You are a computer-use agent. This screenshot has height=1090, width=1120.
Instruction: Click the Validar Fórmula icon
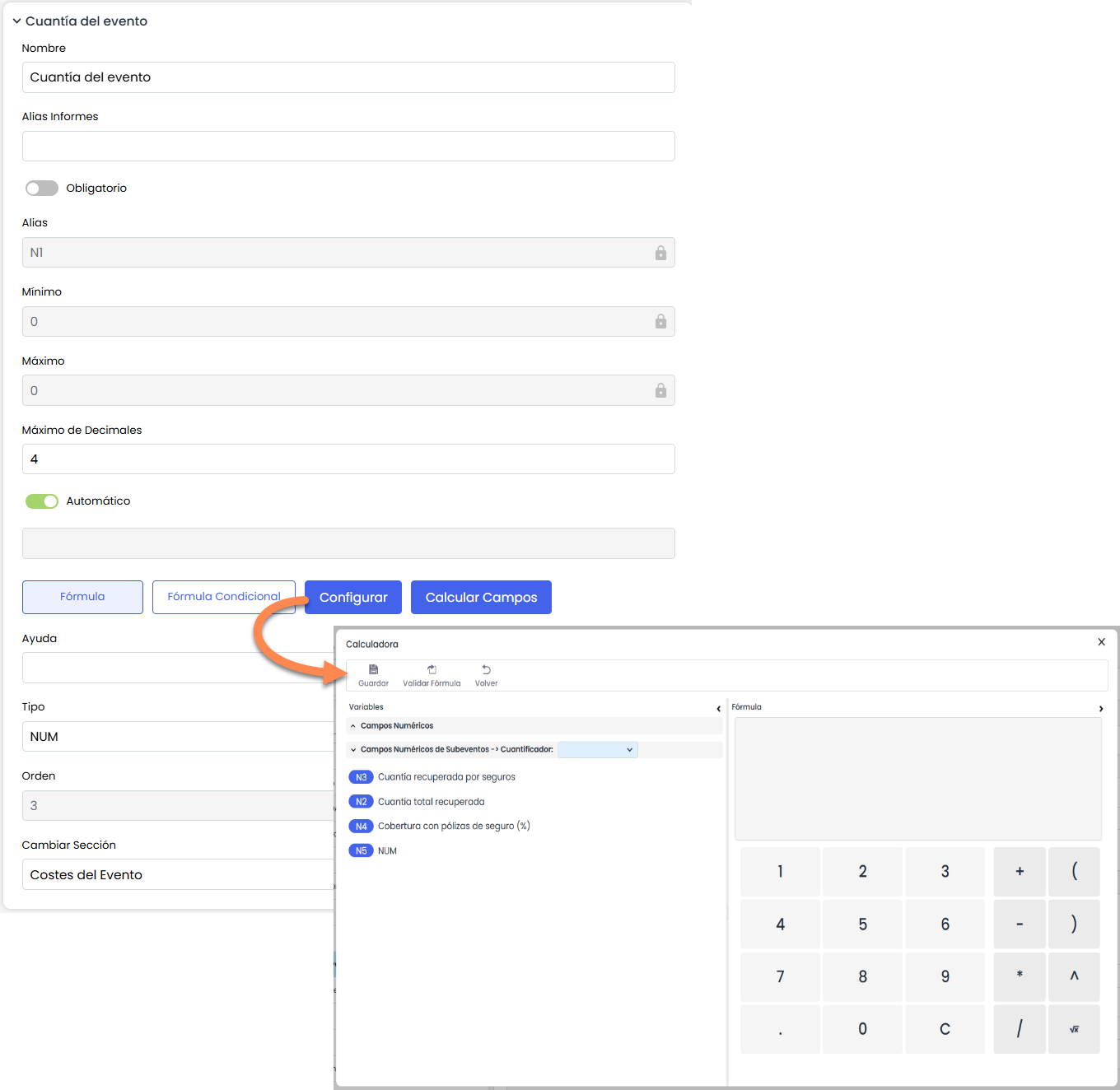click(x=432, y=670)
